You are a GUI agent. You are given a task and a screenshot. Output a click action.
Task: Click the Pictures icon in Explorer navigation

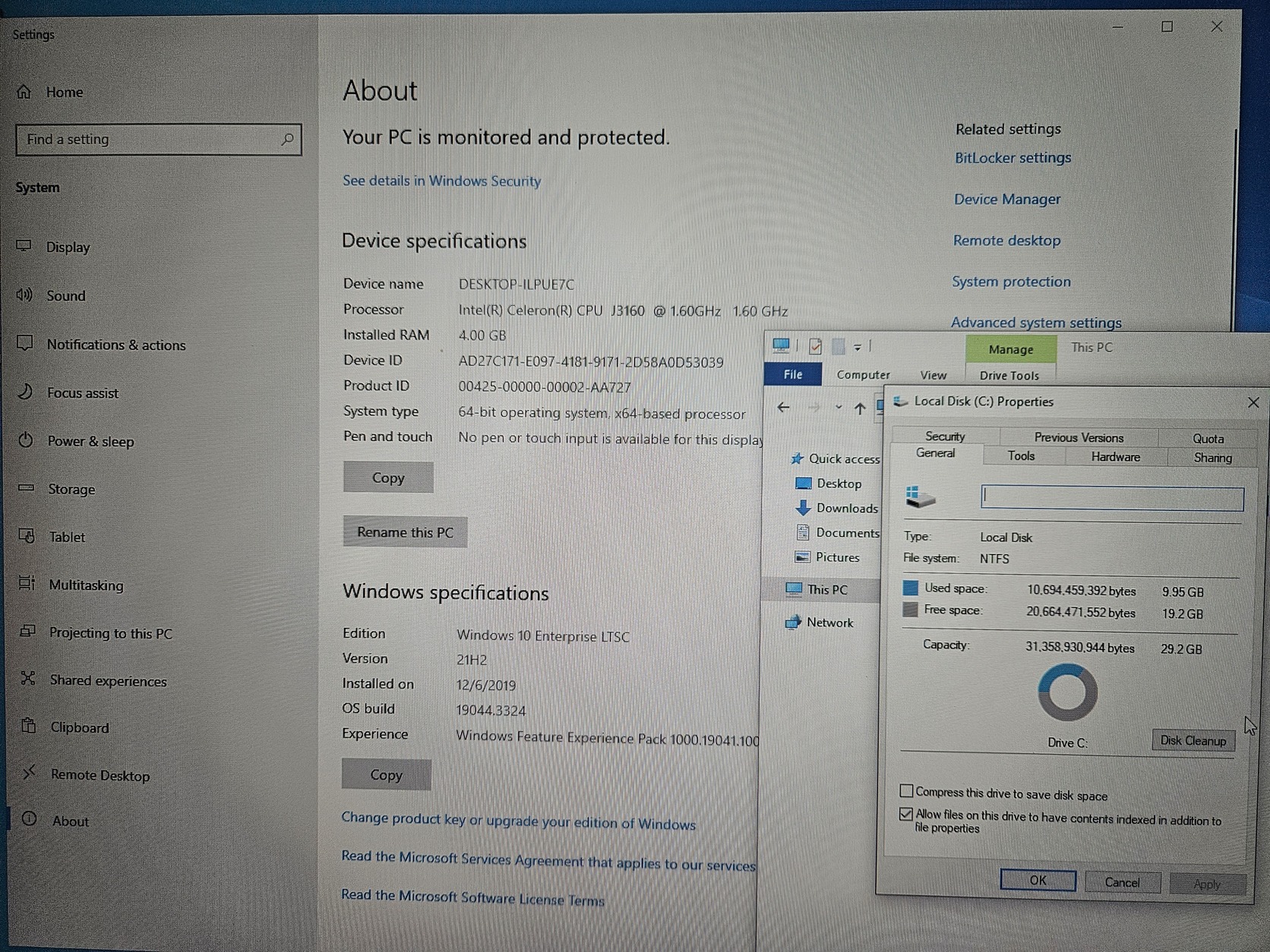[x=802, y=557]
